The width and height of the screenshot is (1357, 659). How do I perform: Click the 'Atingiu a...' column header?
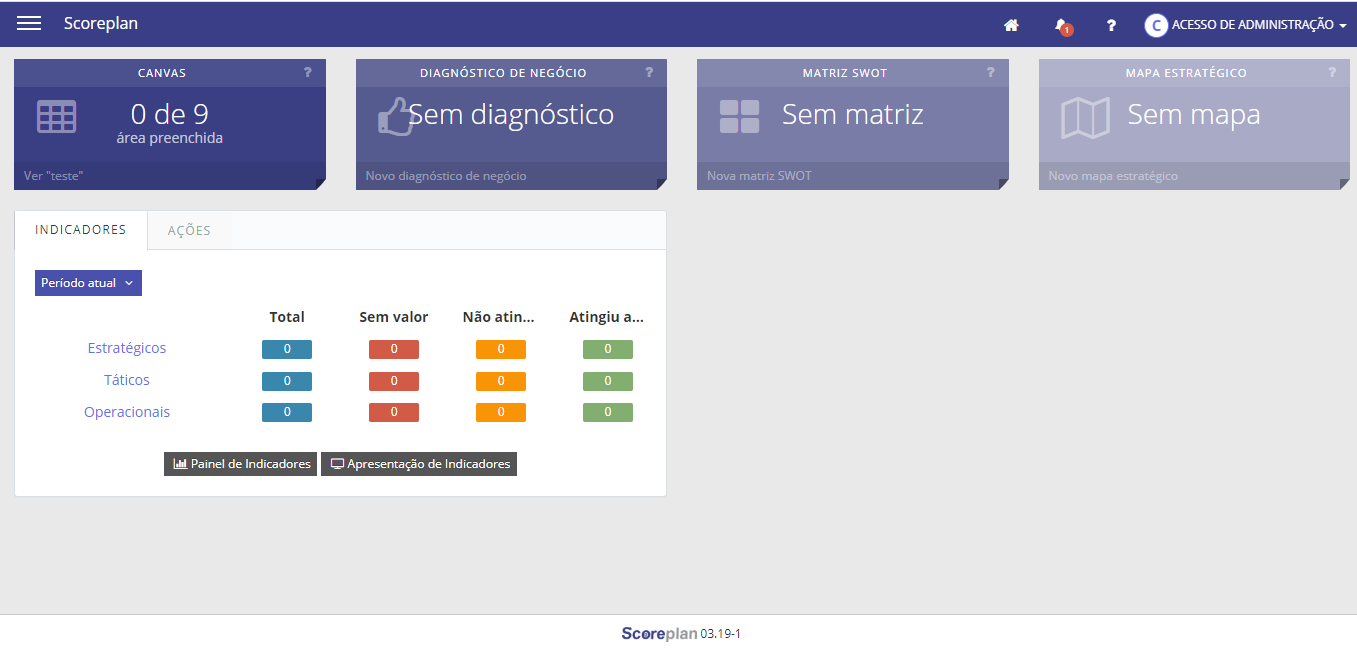point(606,317)
